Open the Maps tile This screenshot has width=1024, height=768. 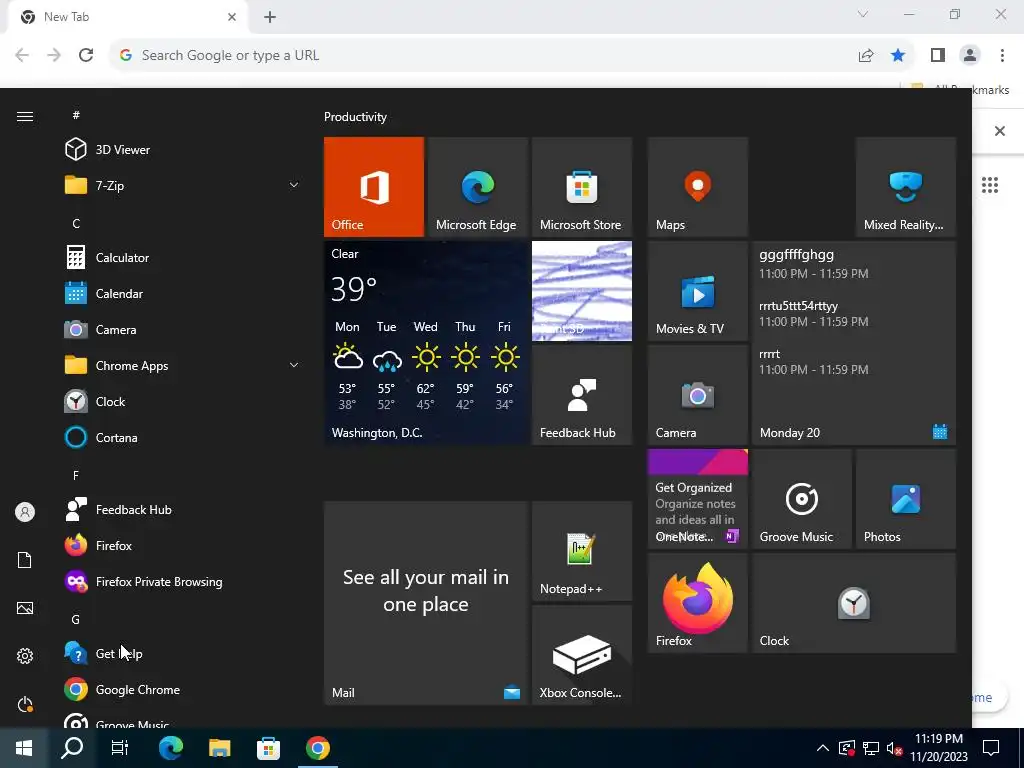tap(697, 187)
